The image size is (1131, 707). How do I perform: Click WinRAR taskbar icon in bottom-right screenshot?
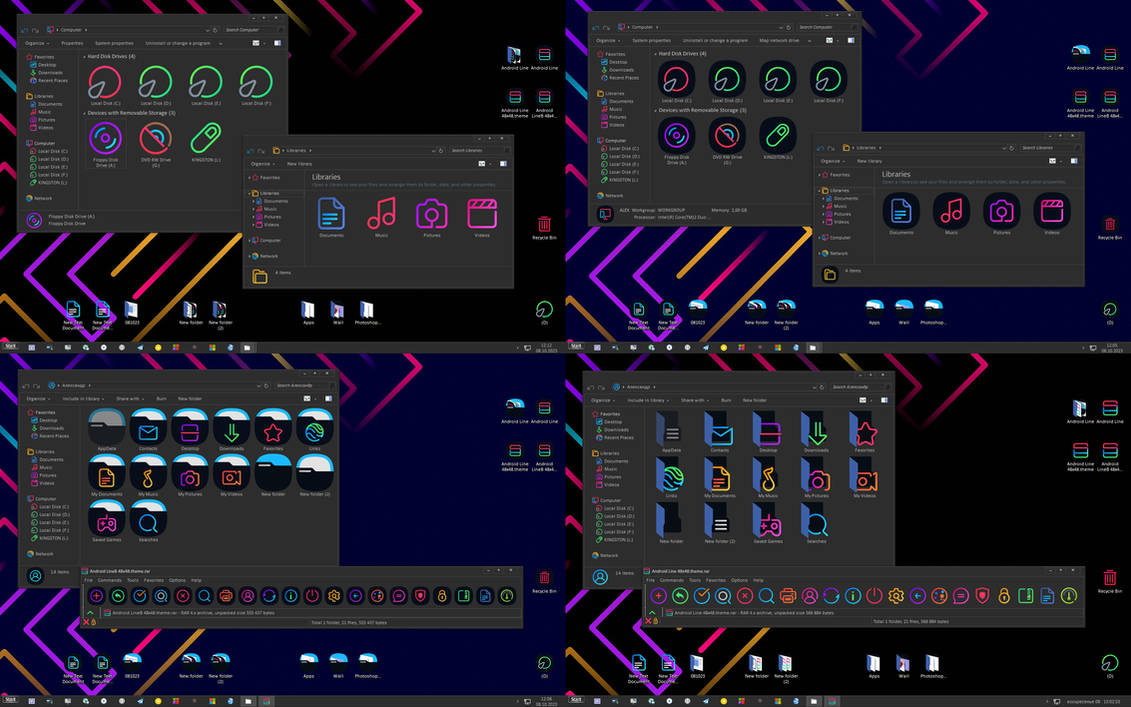pos(832,701)
